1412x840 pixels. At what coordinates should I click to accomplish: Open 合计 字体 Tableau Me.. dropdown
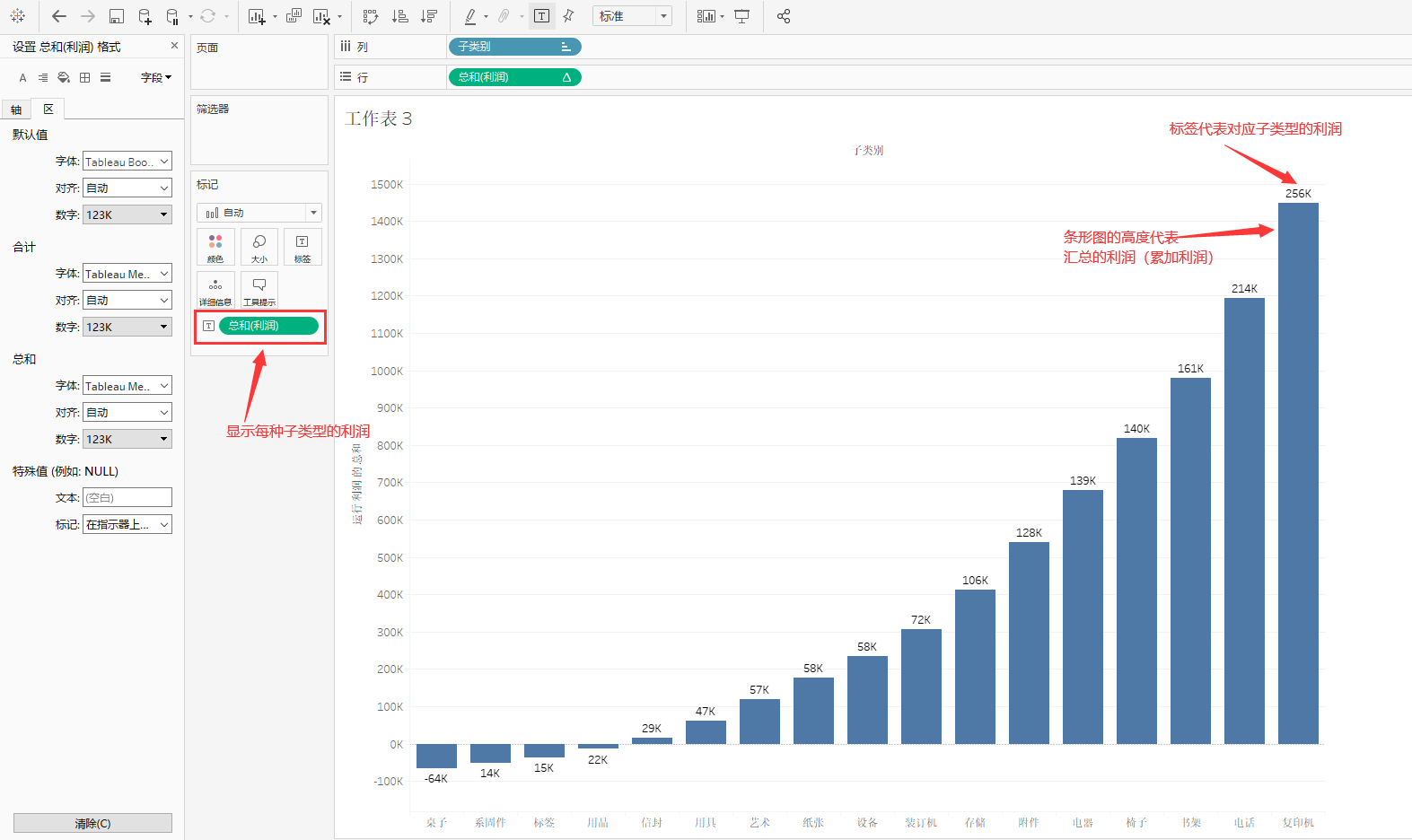point(127,274)
